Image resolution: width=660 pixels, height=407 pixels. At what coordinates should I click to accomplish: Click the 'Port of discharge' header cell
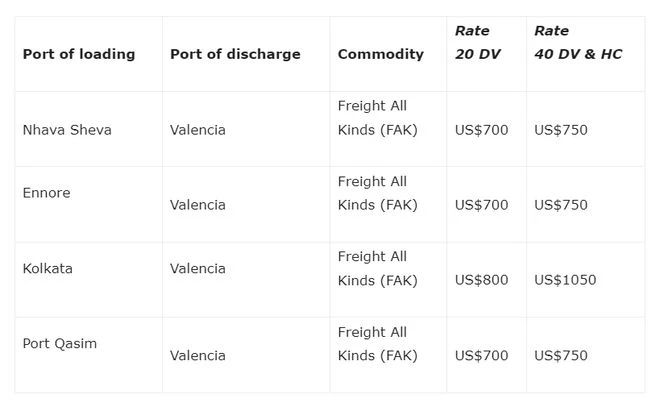pos(235,54)
